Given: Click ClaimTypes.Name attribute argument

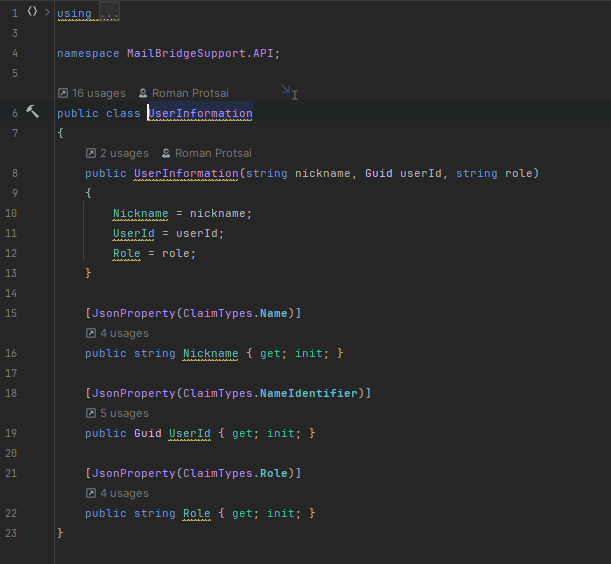Looking at the screenshot, I should (235, 313).
